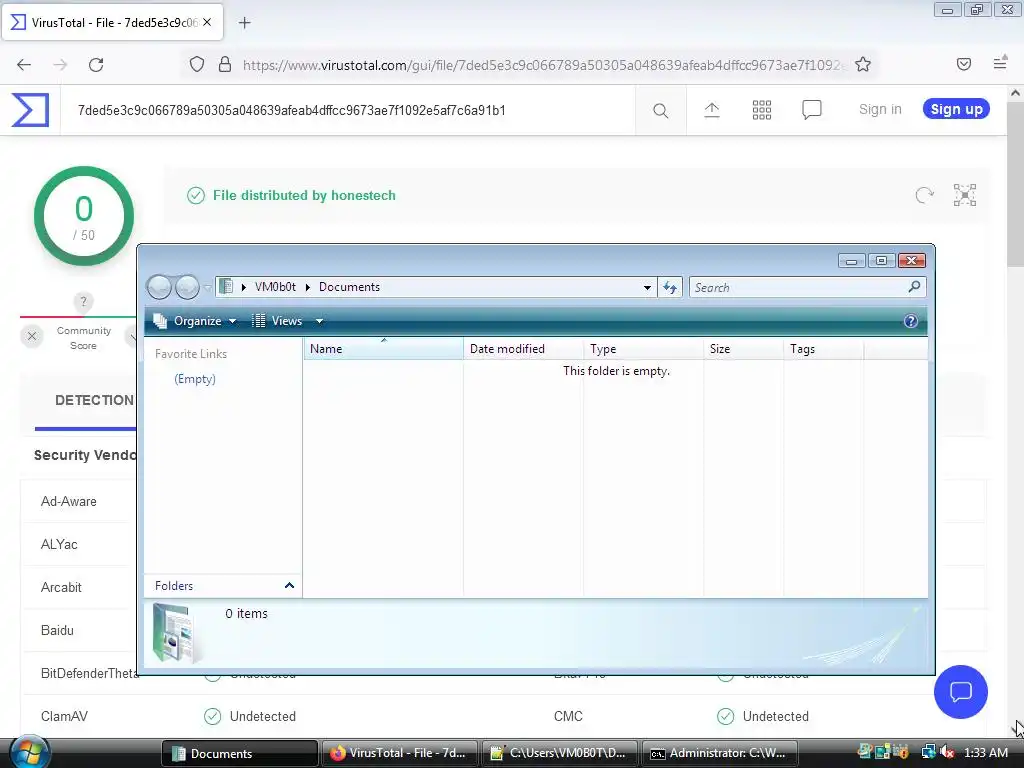Click the Sign in link
Viewport: 1024px width, 768px height.
(880, 110)
